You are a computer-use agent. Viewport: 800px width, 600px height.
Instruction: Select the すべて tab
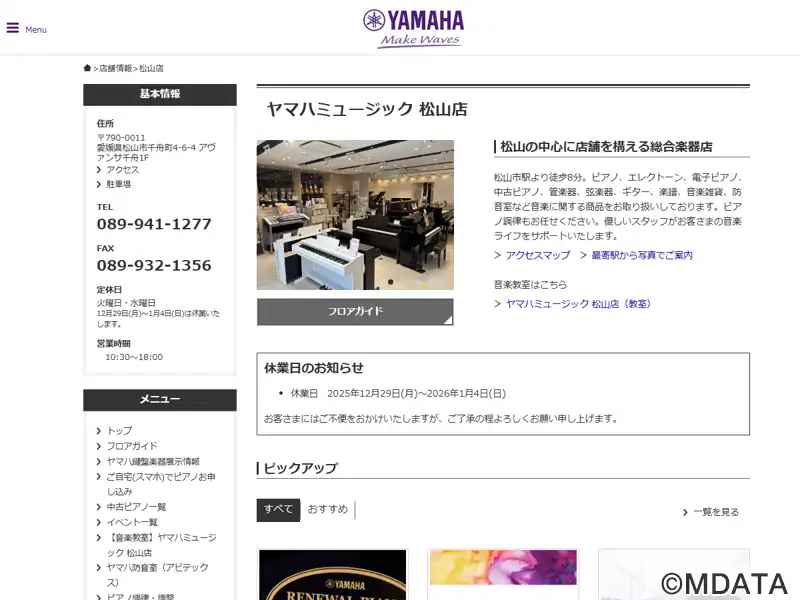tap(278, 510)
